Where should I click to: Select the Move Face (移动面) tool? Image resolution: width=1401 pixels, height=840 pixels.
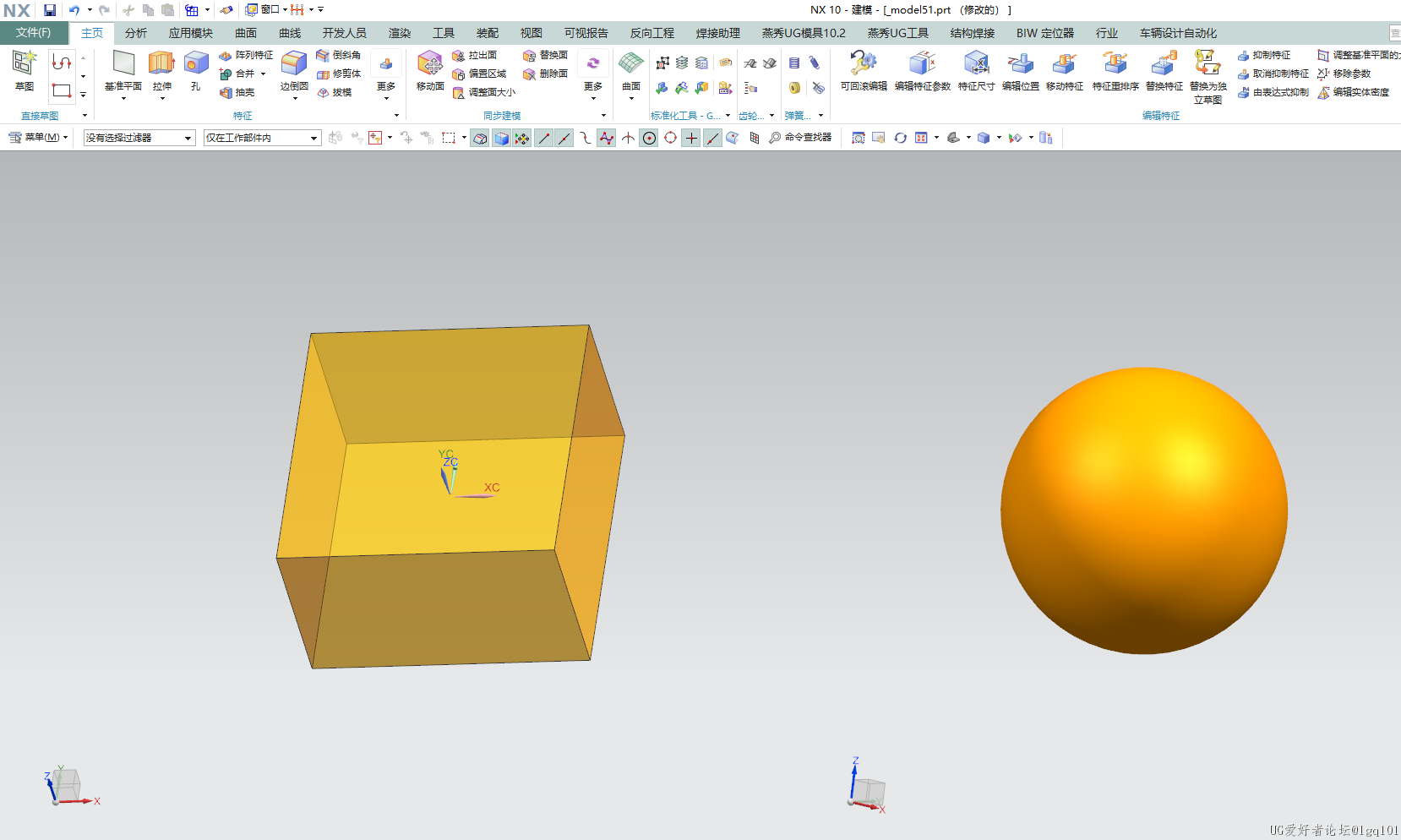[430, 71]
